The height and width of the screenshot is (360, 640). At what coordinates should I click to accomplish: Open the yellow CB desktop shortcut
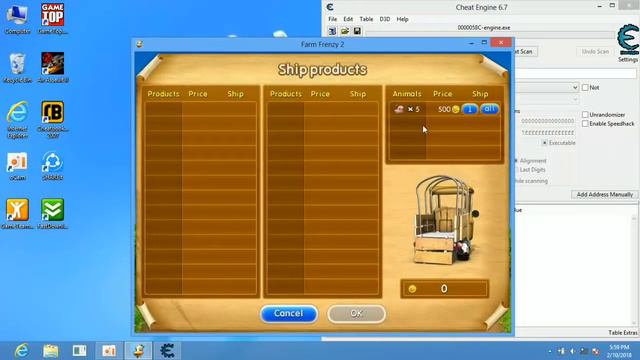tap(53, 119)
